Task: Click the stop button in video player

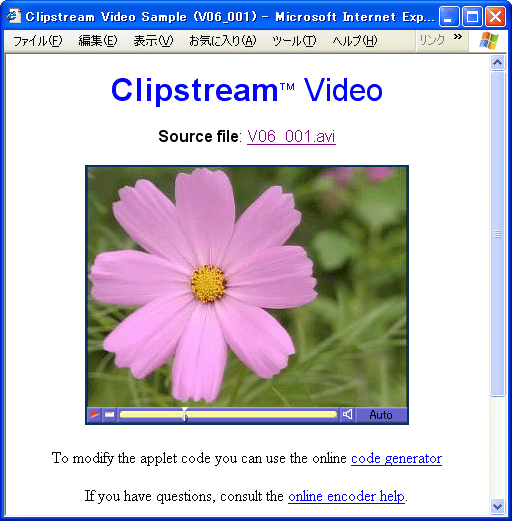Action: click(x=109, y=415)
